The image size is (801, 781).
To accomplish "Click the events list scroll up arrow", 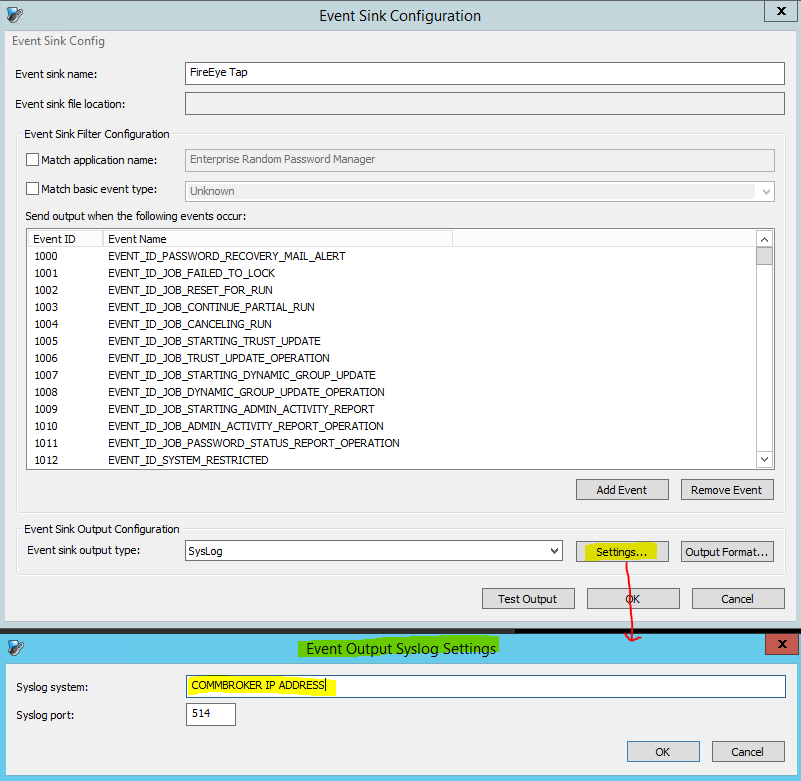I will tap(764, 239).
